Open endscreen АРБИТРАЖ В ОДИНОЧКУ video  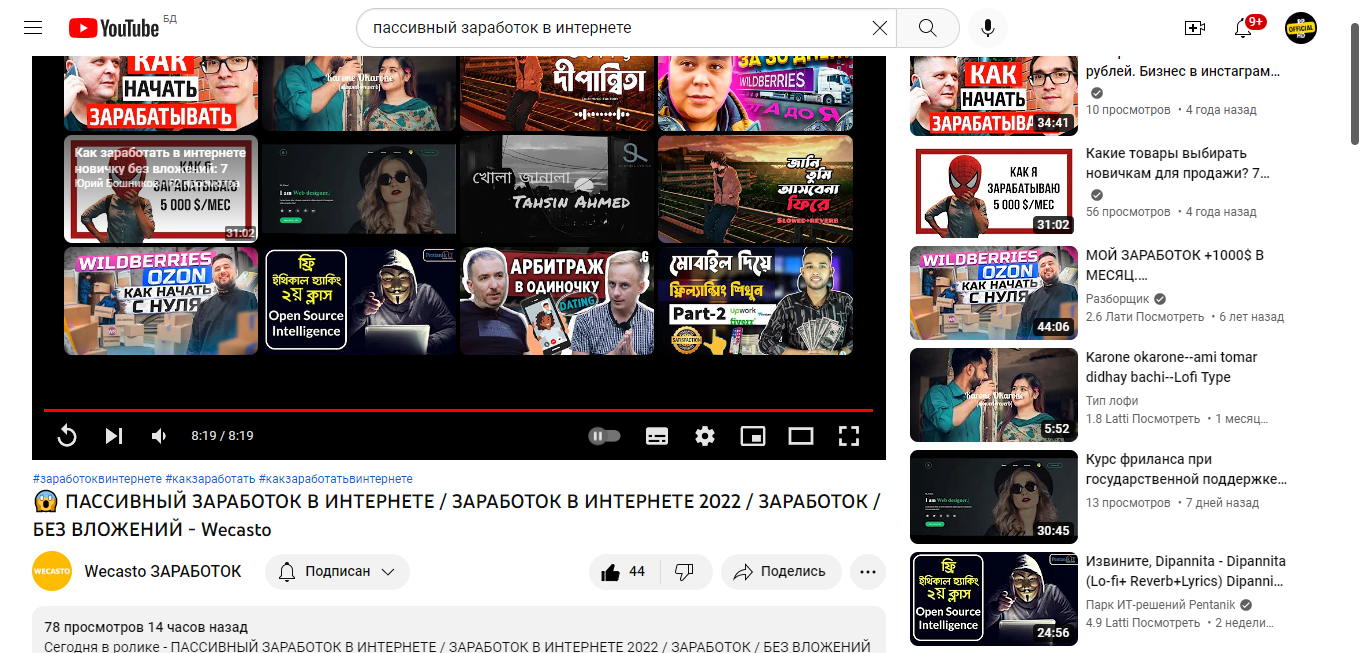pos(557,301)
